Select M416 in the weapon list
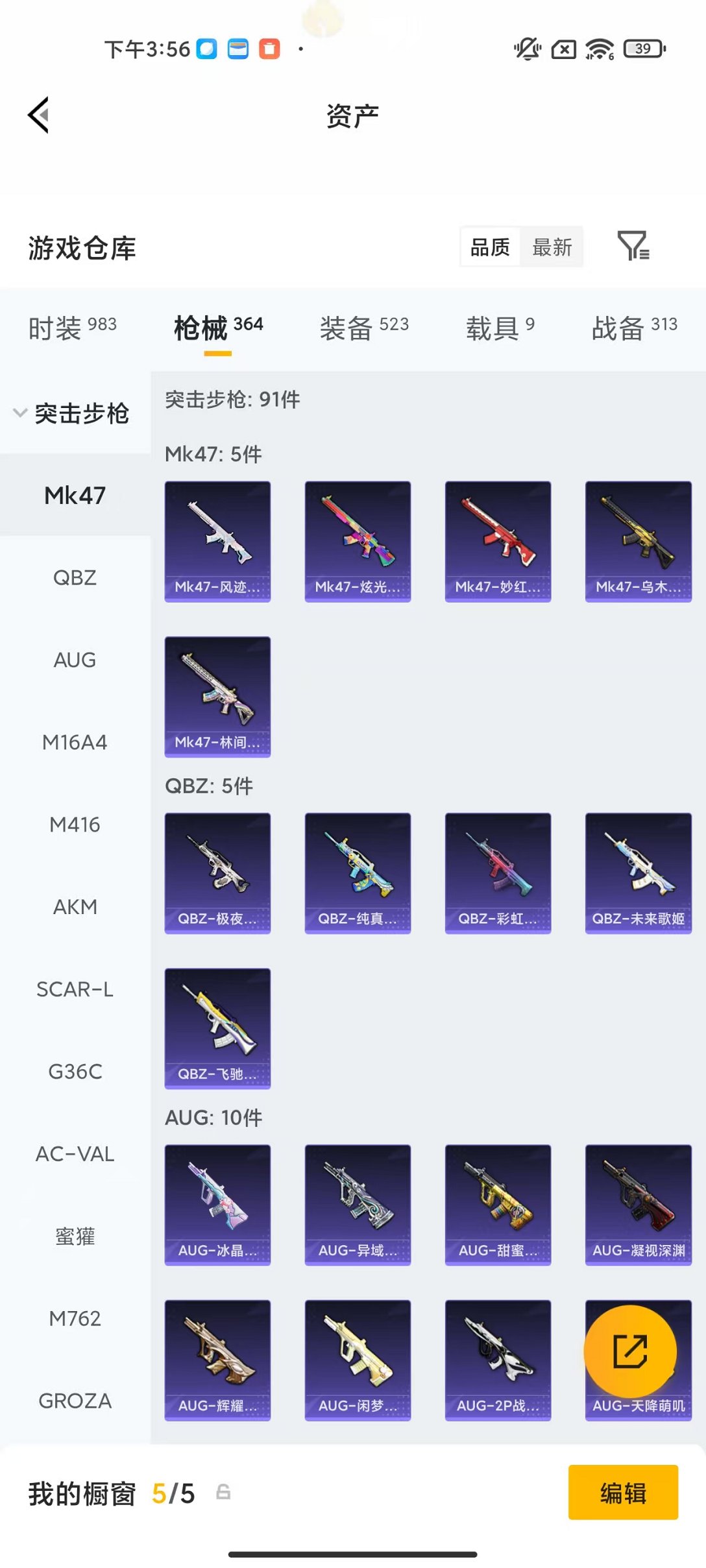706x1568 pixels. click(75, 825)
